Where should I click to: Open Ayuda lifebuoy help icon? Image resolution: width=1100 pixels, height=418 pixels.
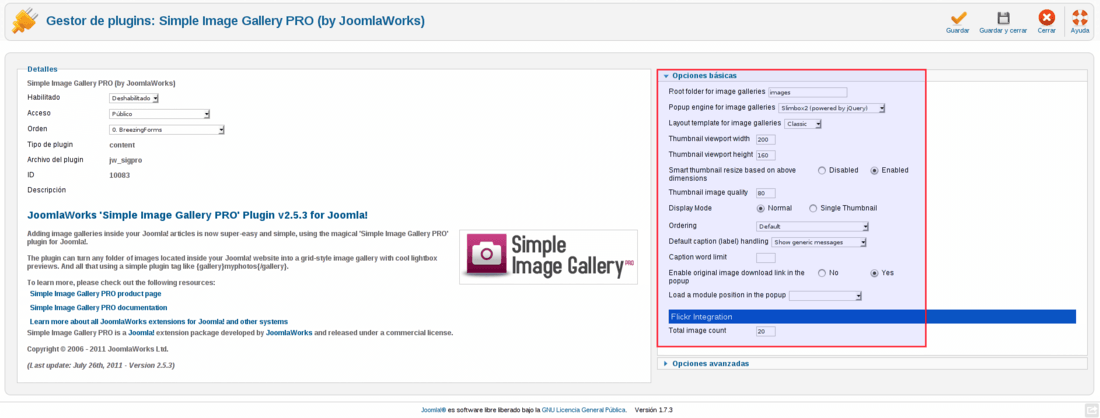[1080, 18]
